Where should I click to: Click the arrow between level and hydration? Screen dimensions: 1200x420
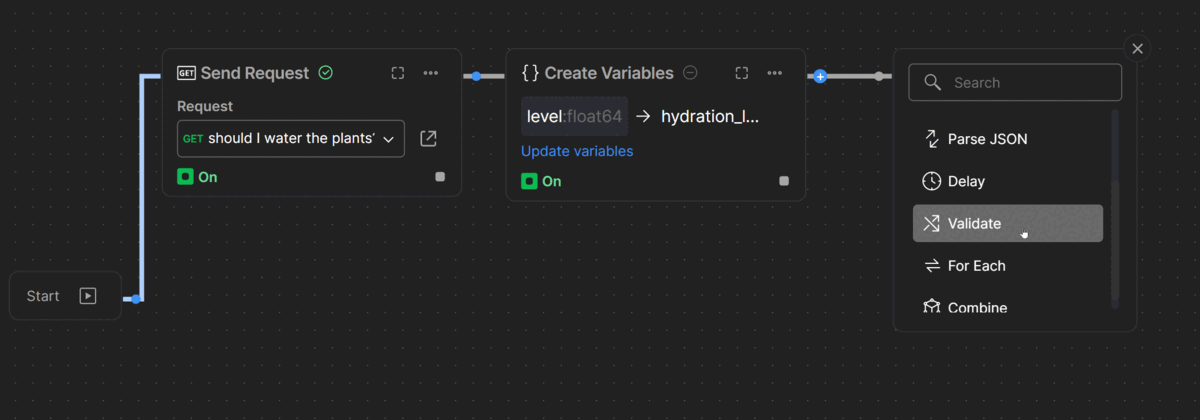click(644, 116)
